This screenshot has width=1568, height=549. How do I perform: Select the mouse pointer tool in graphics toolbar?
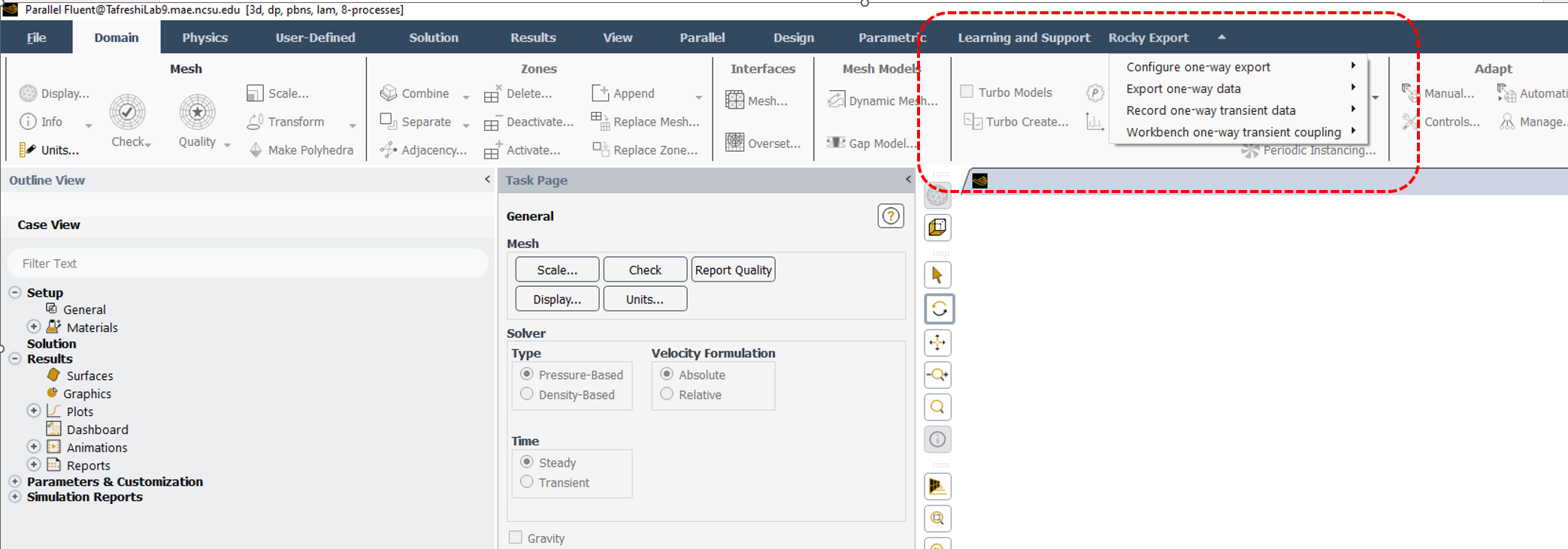[937, 275]
